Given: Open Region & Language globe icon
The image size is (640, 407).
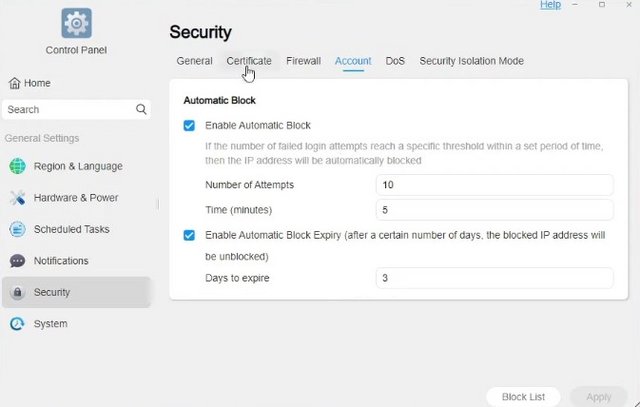Looking at the screenshot, I should (x=18, y=166).
